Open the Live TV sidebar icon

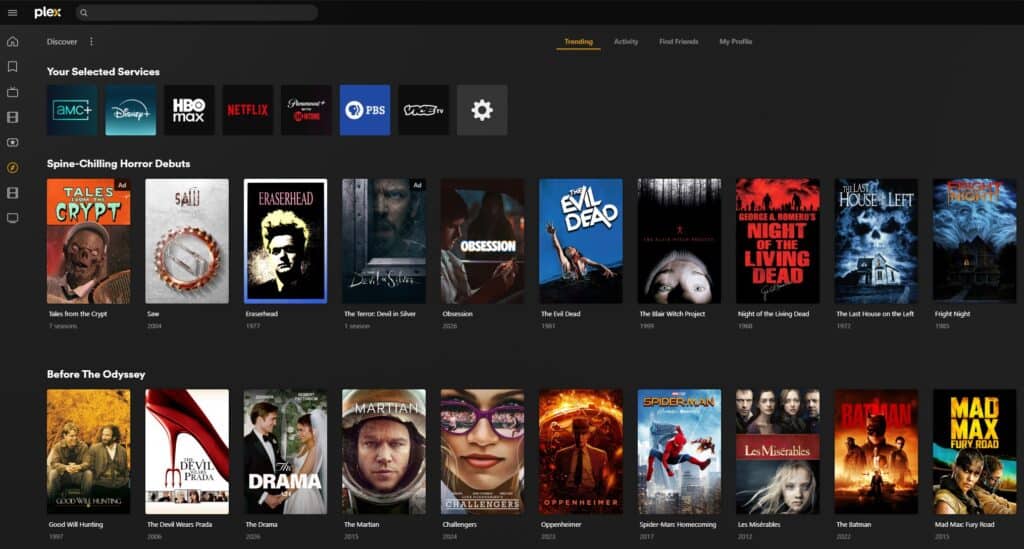12,92
